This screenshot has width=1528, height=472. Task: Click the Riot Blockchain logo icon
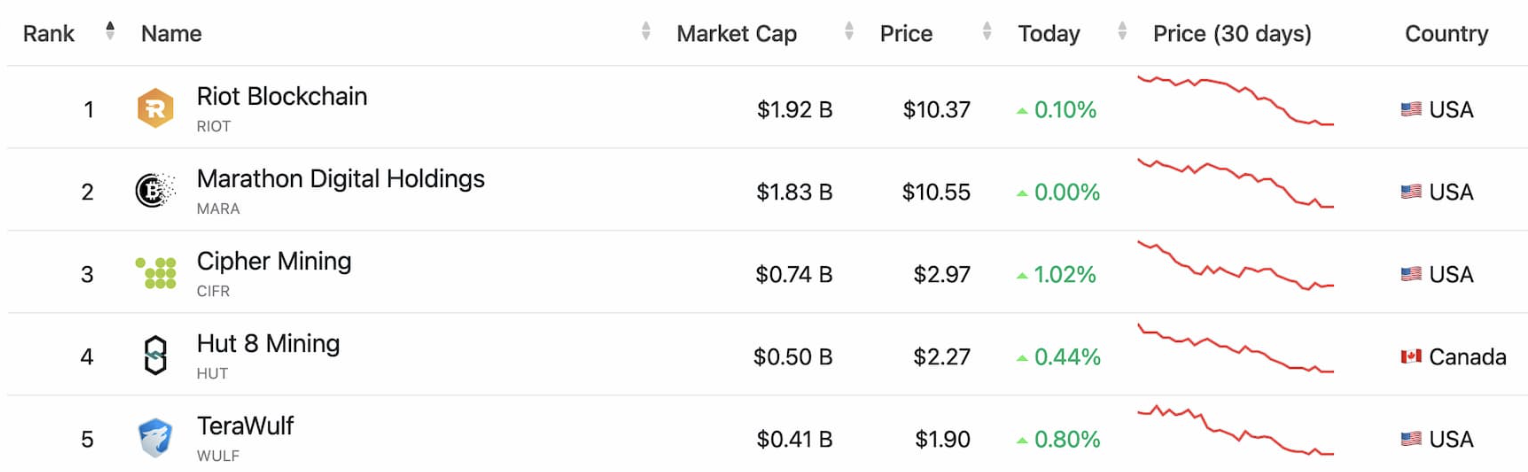click(155, 108)
